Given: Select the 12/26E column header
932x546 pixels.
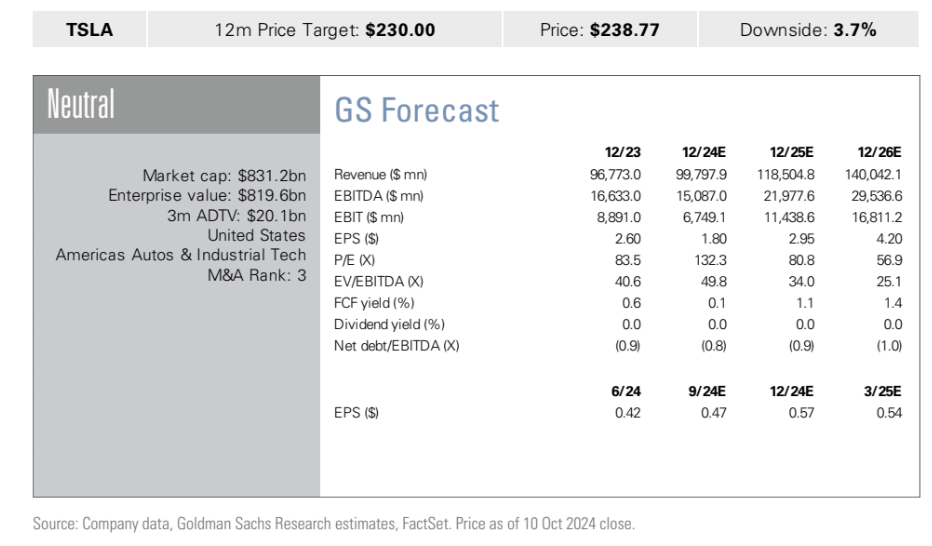Looking at the screenshot, I should point(879,153).
